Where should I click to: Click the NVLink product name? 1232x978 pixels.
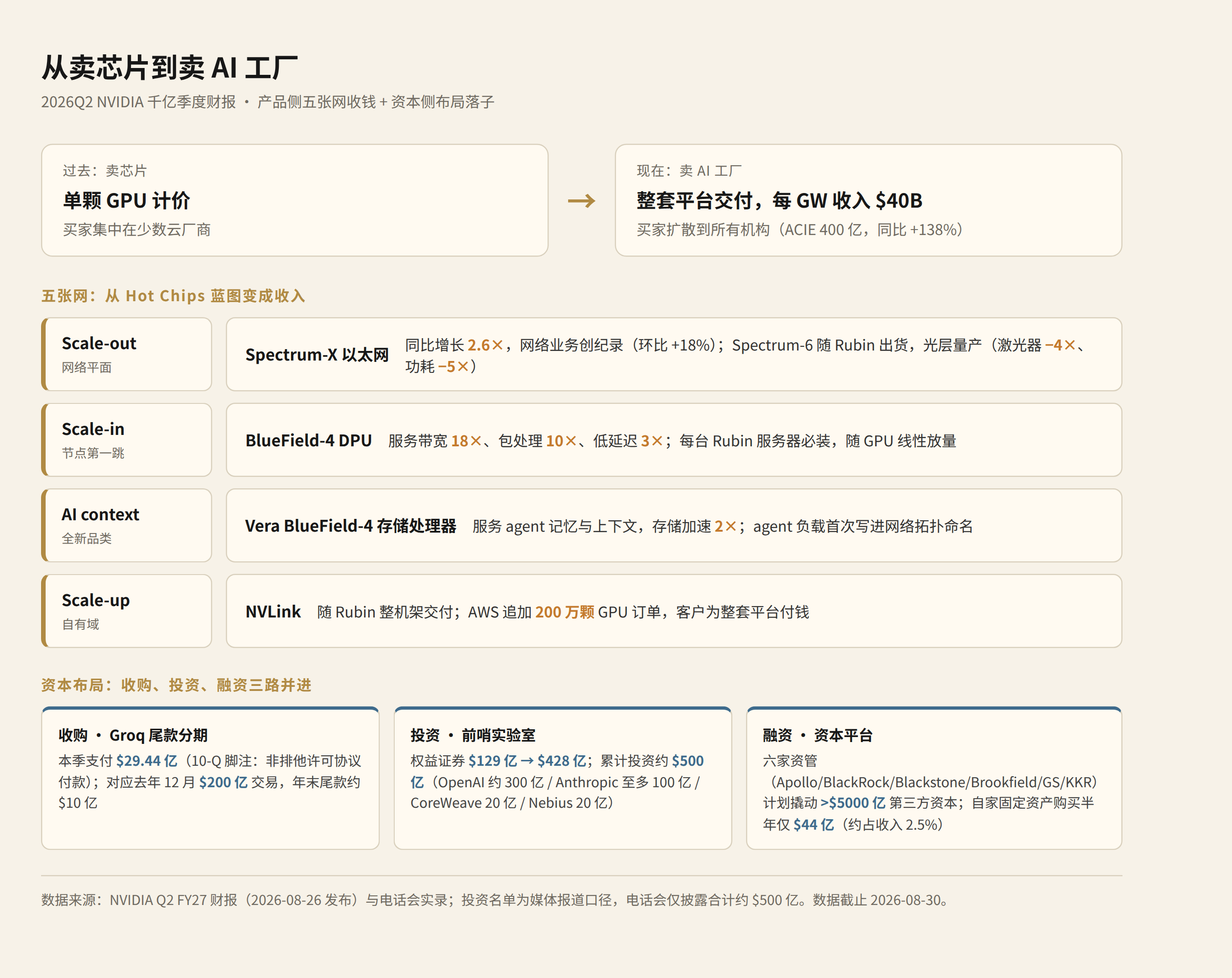coord(273,612)
